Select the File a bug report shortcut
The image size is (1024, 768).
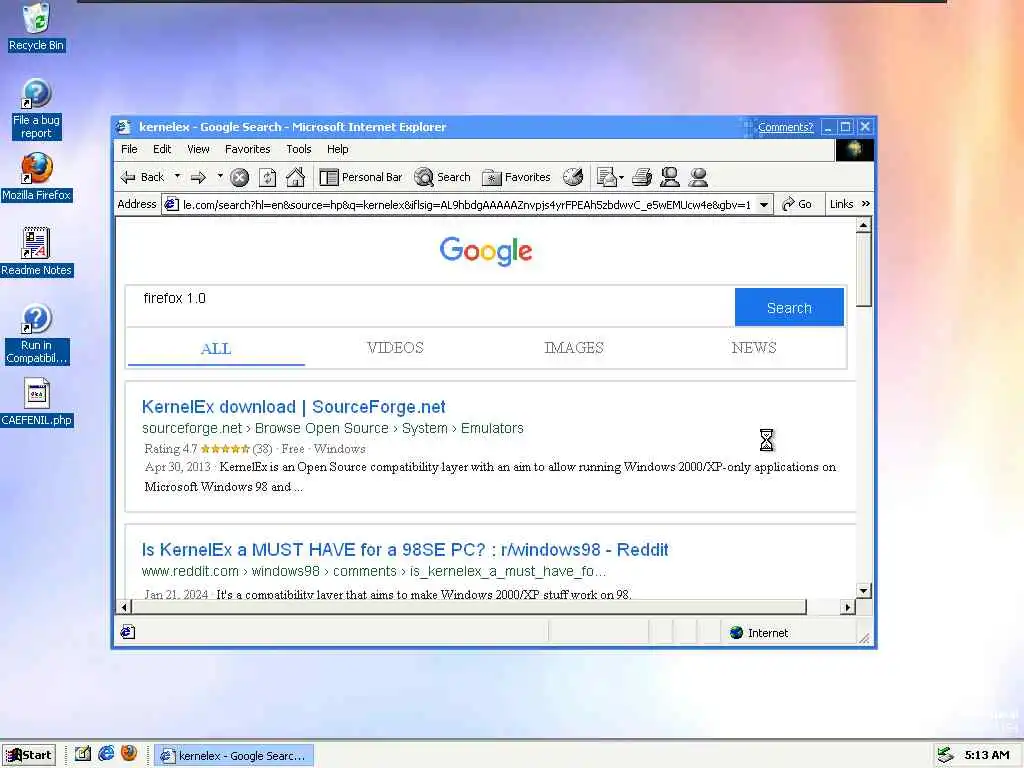[37, 108]
